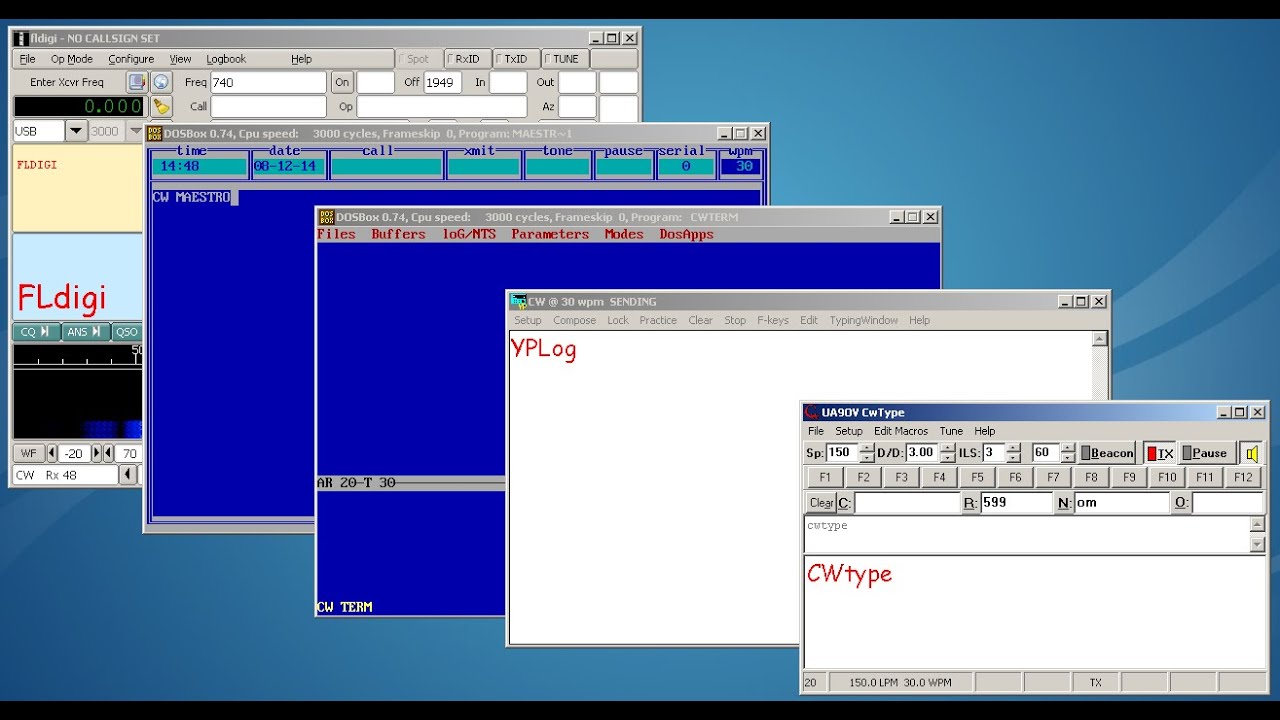Click scroll down arrow in CwType input box
The height and width of the screenshot is (720, 1280).
(x=1257, y=544)
